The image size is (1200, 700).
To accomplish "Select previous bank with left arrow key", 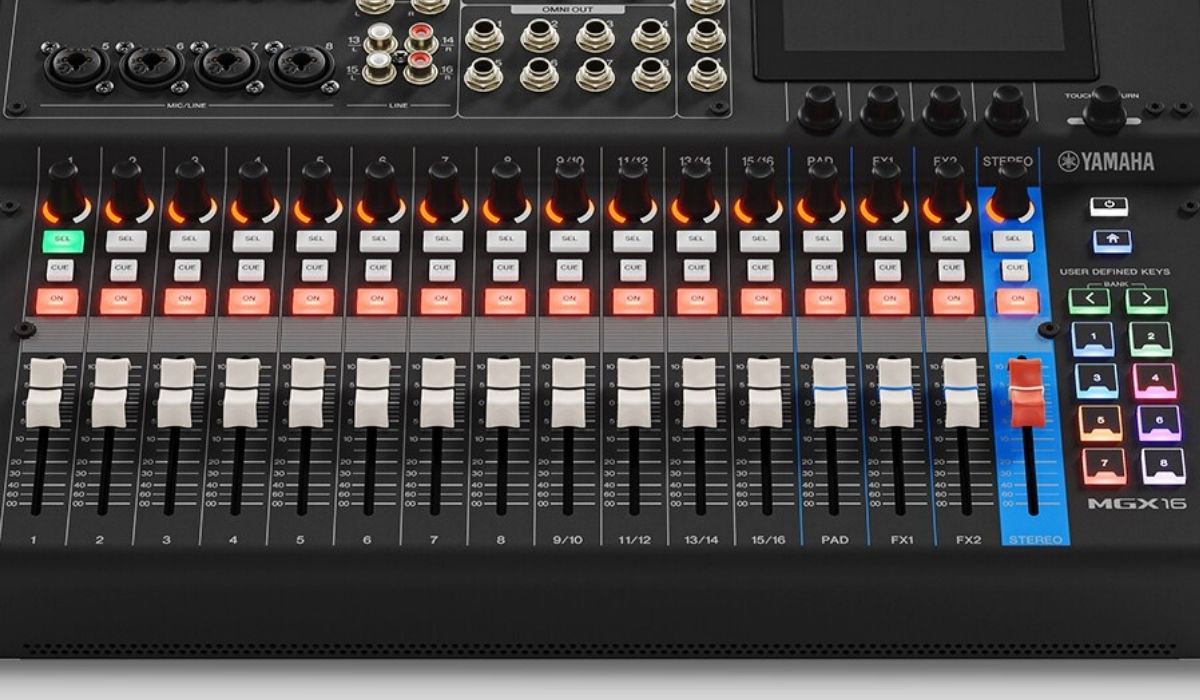I will (1089, 300).
